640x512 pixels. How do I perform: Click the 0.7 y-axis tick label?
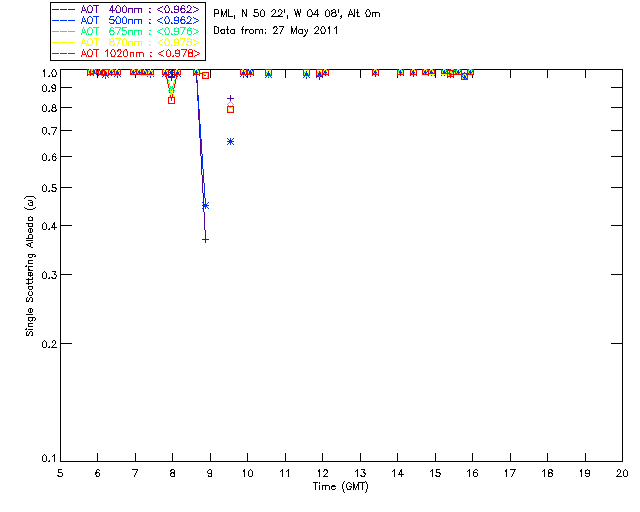click(49, 131)
